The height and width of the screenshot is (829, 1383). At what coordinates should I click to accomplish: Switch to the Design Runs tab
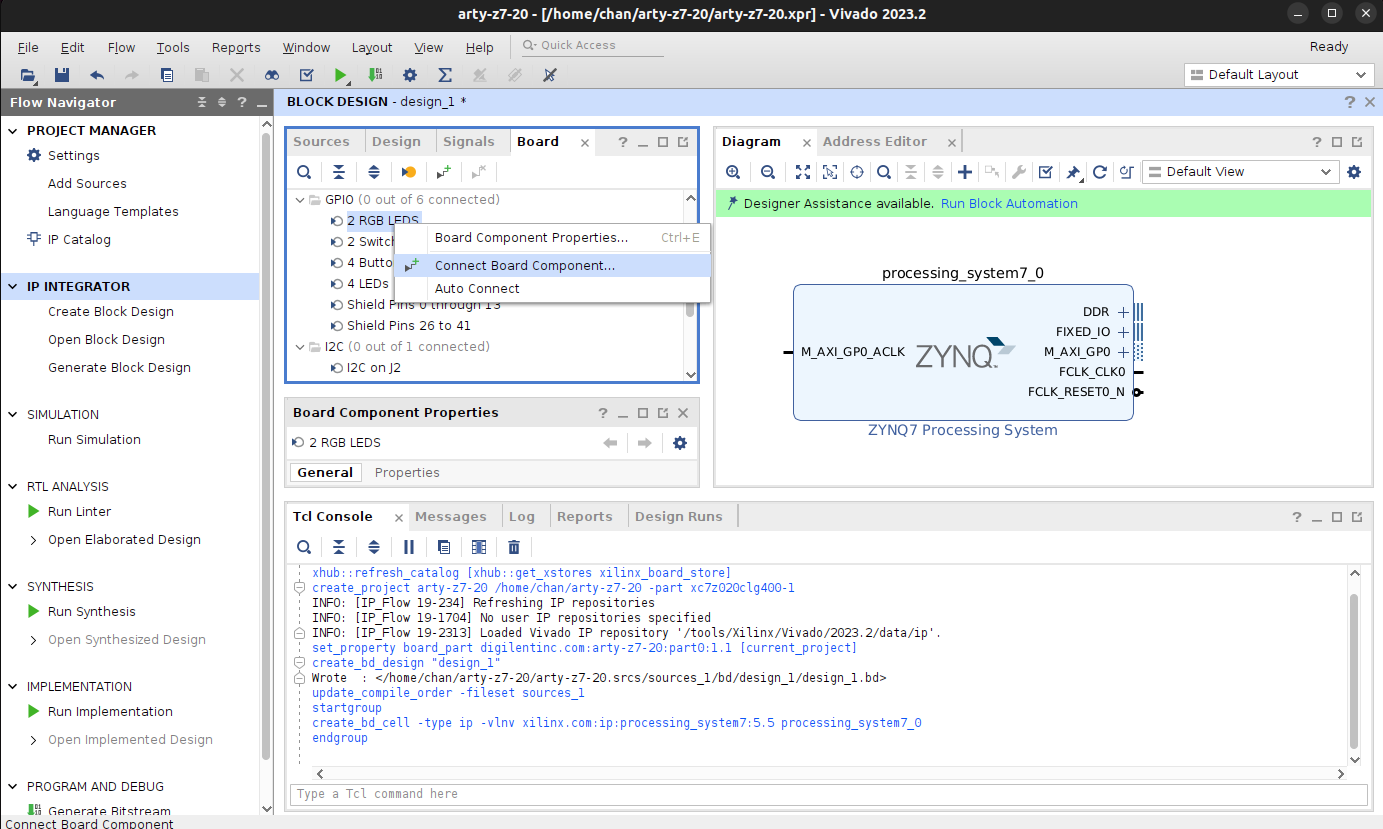pos(678,517)
